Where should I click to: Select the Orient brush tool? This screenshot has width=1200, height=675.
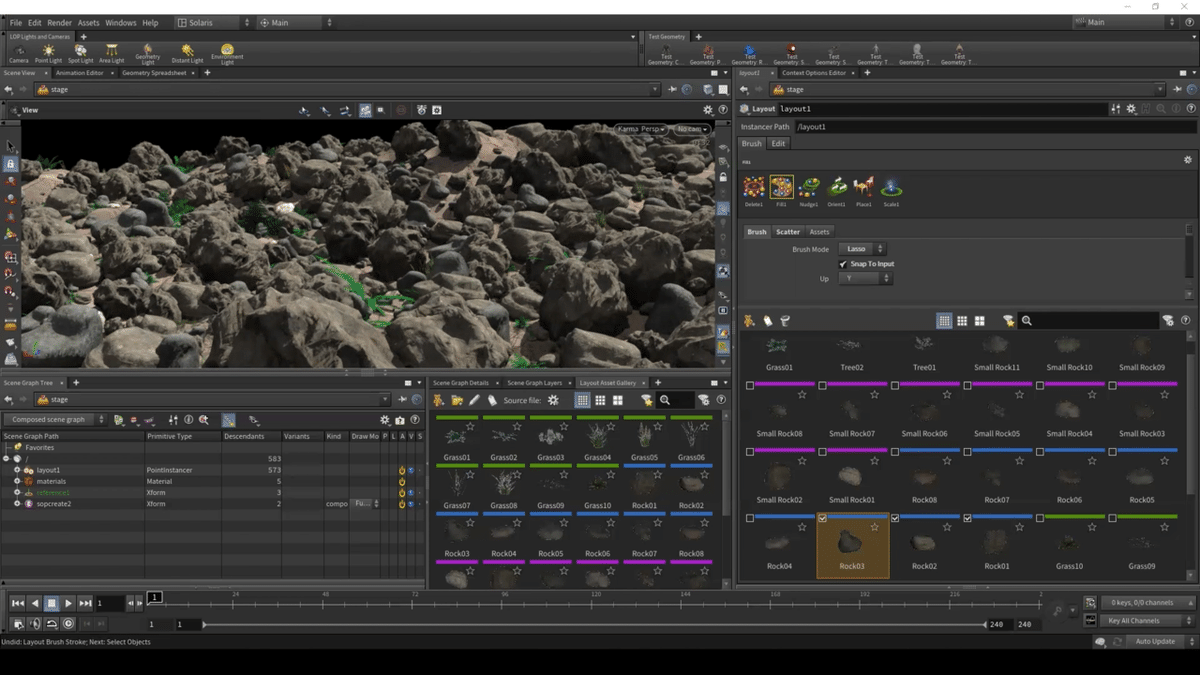pyautogui.click(x=837, y=188)
